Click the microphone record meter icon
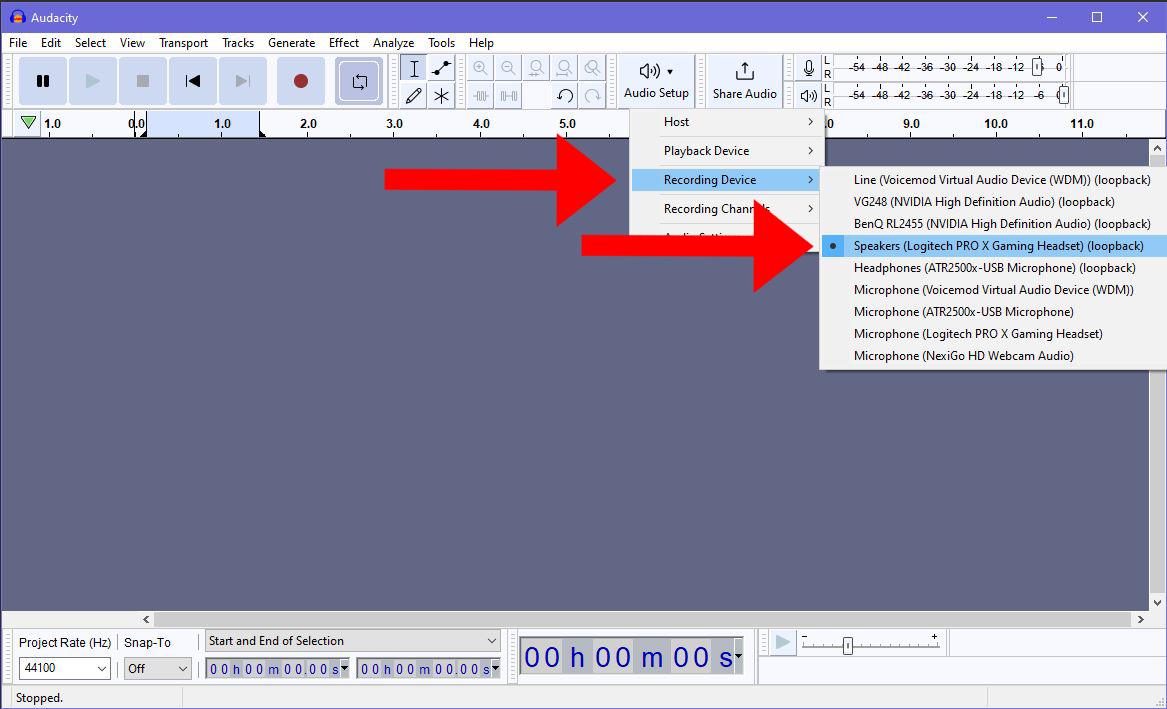Image resolution: width=1167 pixels, height=709 pixels. [808, 68]
